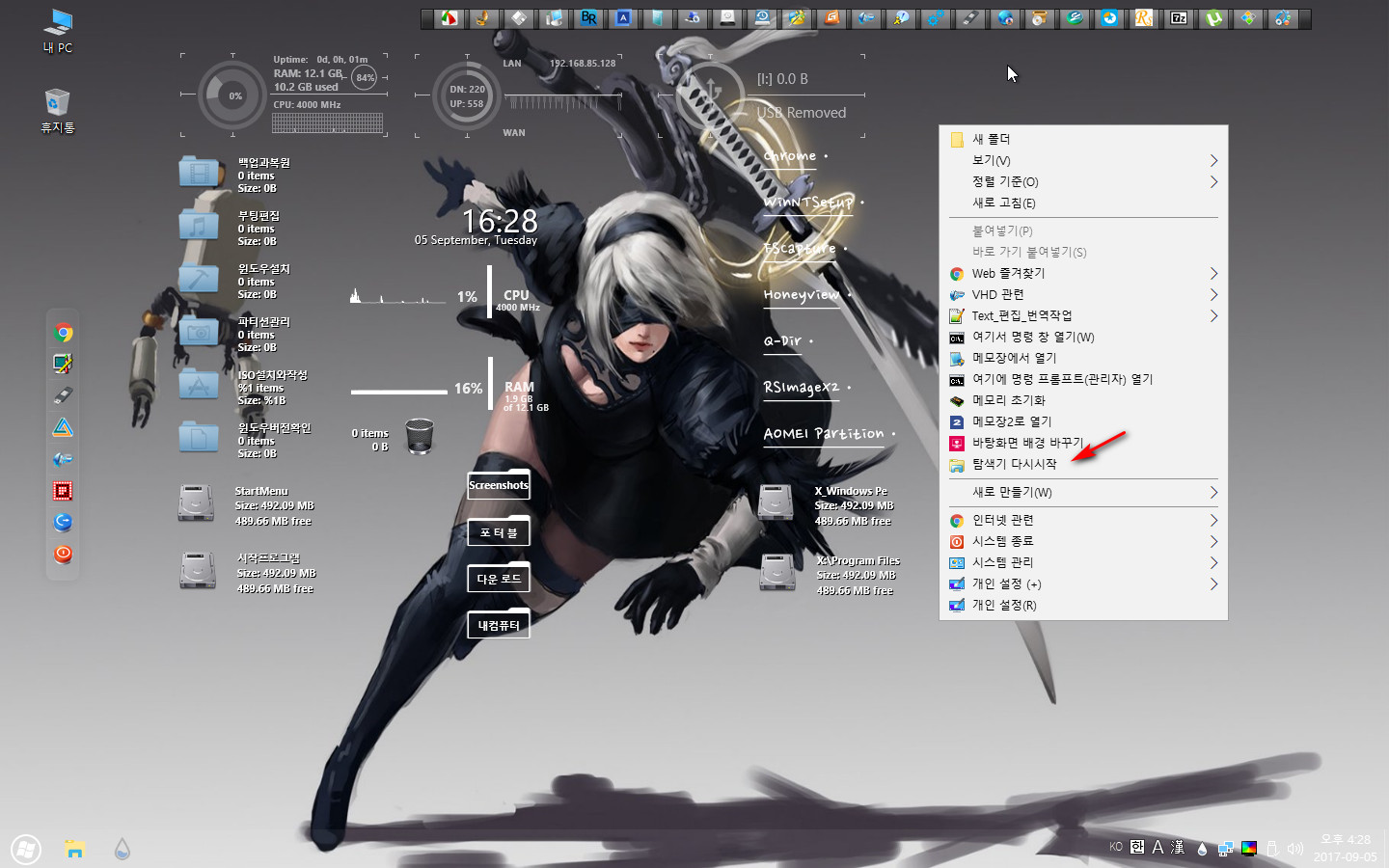This screenshot has height=868, width=1389.
Task: Click the trash can widget on desktop
Action: click(x=420, y=436)
